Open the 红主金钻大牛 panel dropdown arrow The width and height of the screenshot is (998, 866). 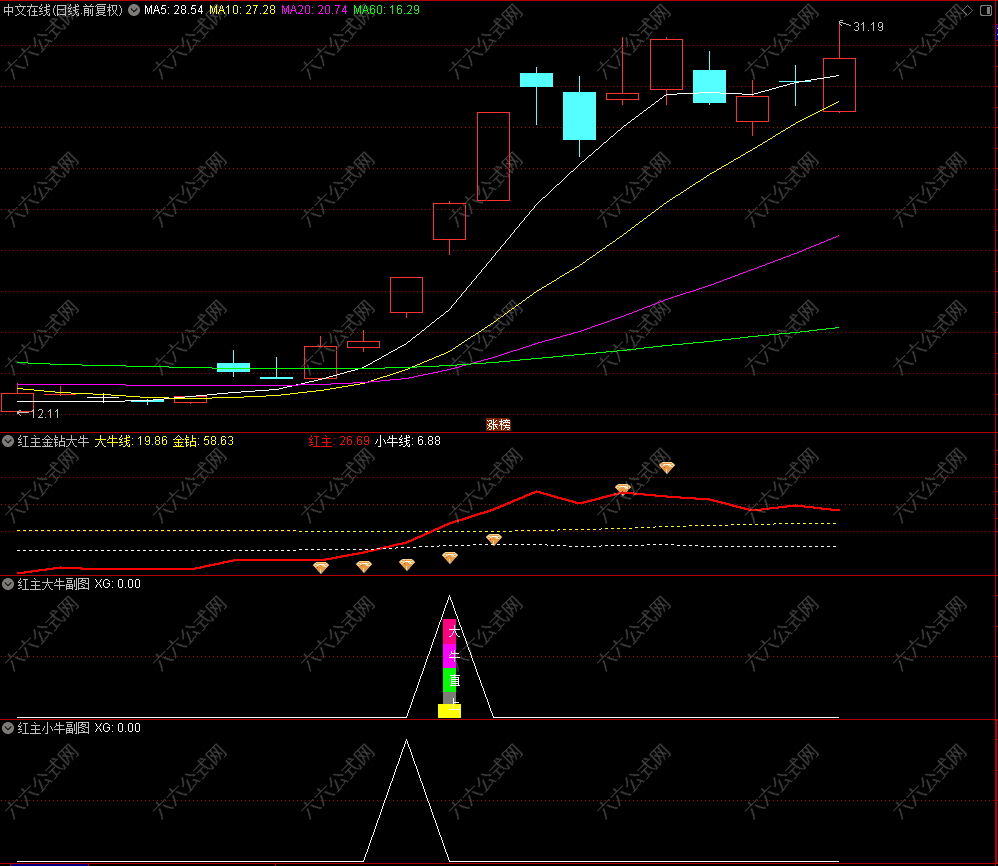point(9,440)
